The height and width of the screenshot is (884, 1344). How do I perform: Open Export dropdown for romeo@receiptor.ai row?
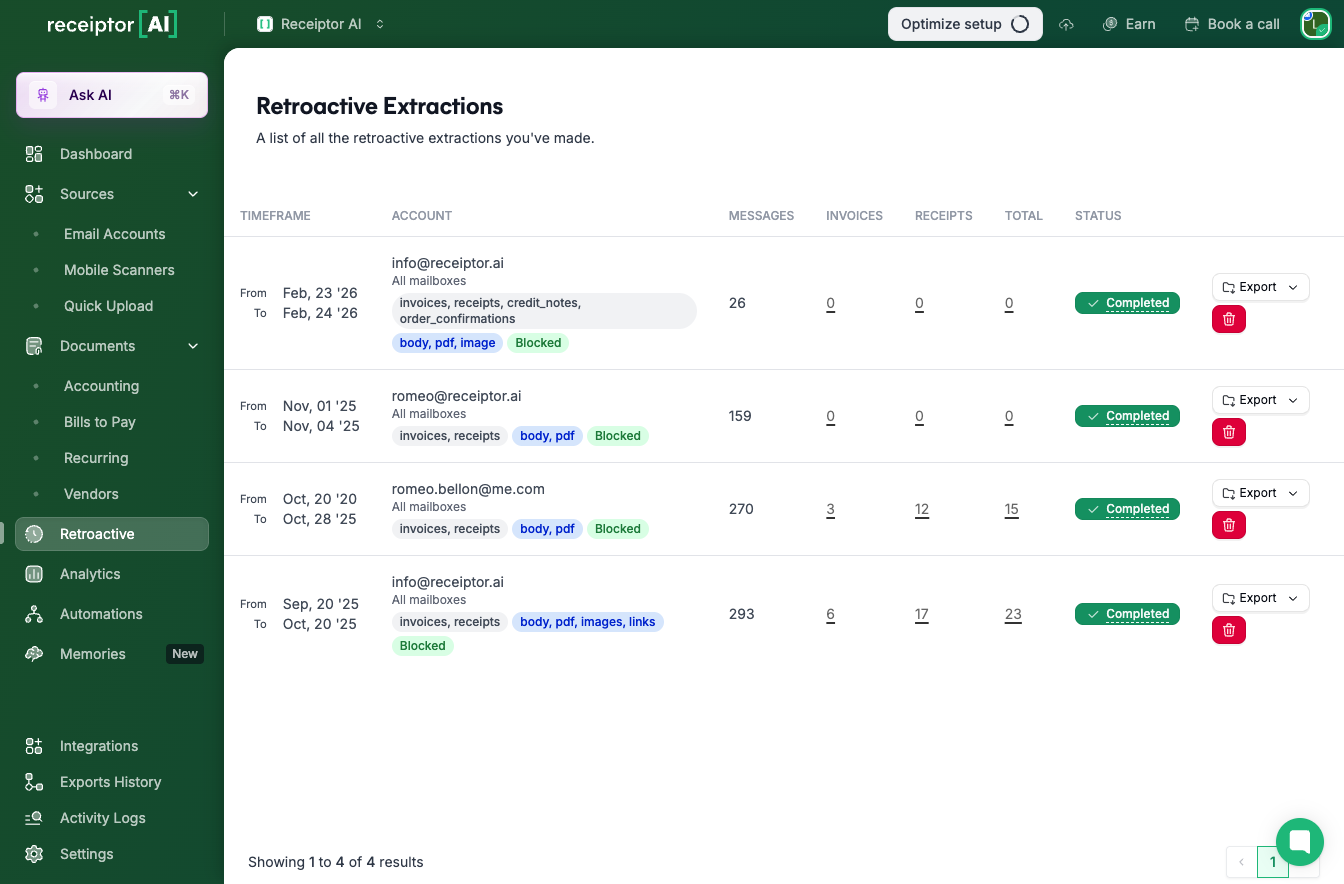point(1260,400)
